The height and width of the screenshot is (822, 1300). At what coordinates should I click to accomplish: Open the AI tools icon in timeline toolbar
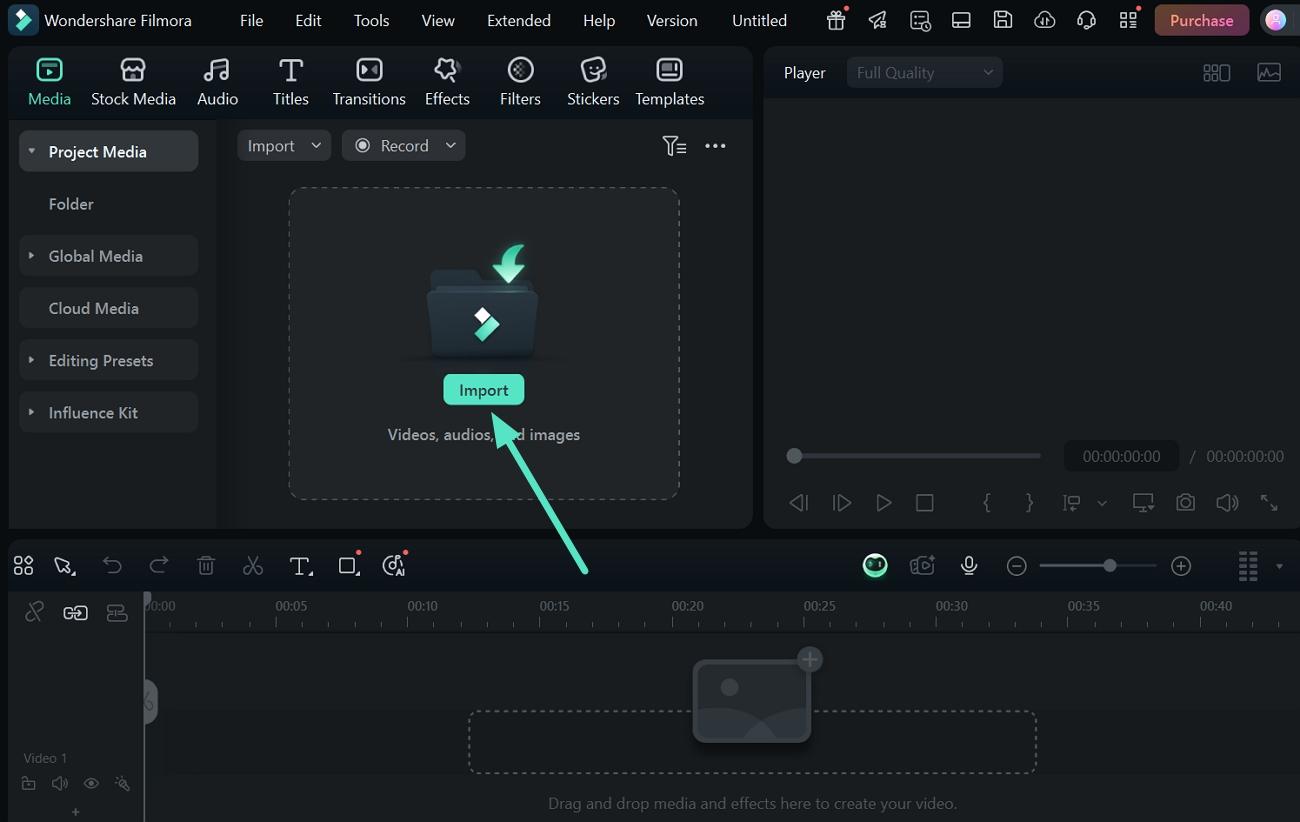[394, 566]
